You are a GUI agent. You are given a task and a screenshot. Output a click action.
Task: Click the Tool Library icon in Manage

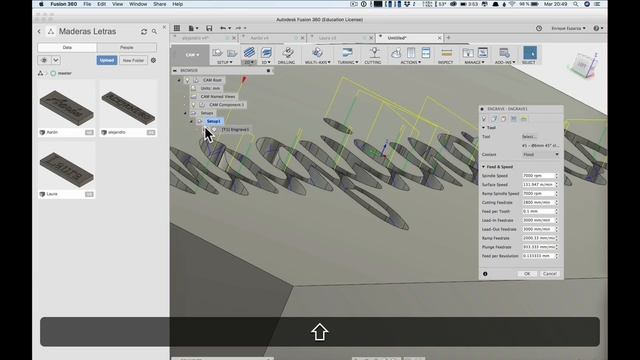click(x=468, y=53)
